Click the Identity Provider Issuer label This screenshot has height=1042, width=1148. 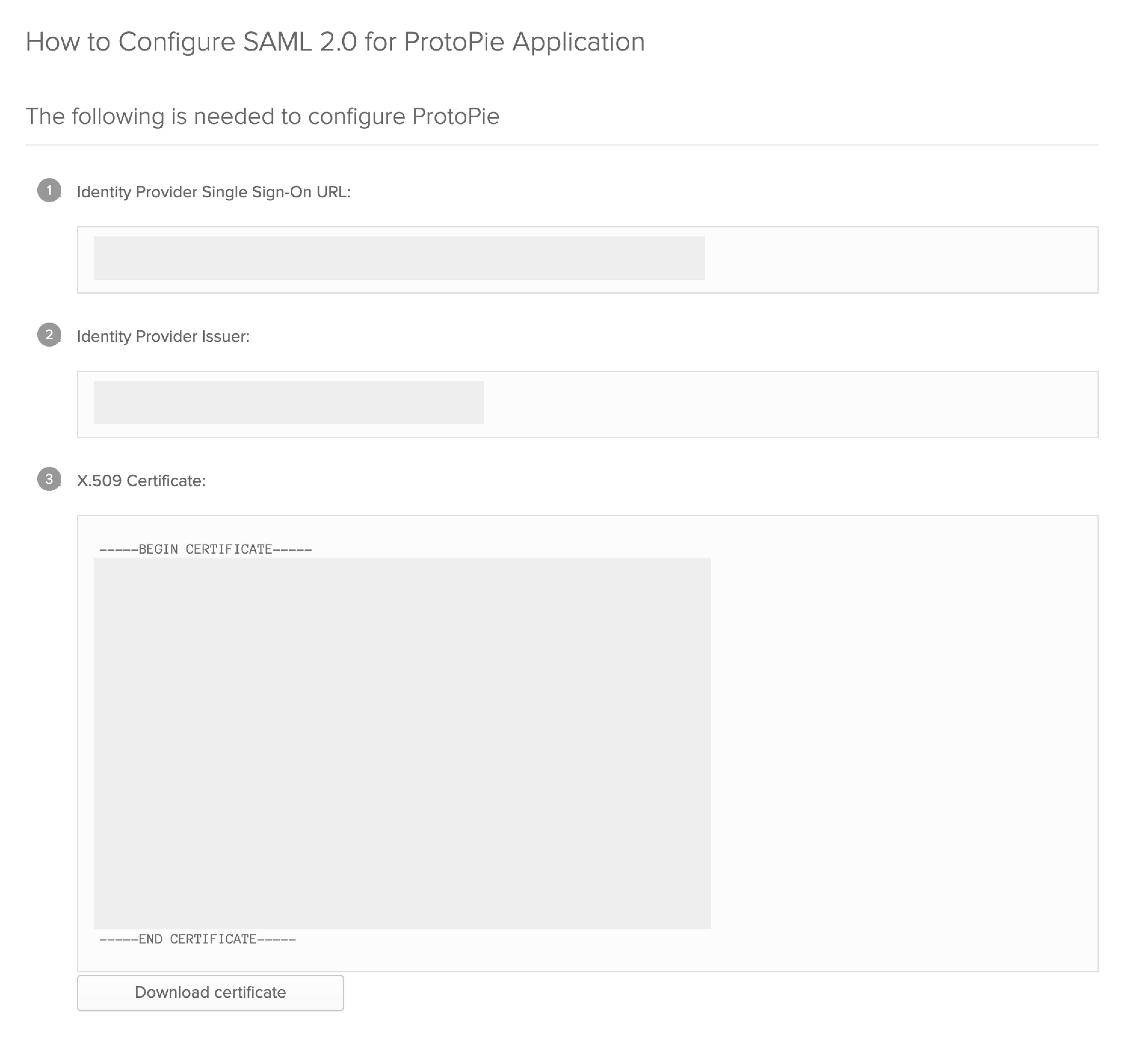point(163,337)
